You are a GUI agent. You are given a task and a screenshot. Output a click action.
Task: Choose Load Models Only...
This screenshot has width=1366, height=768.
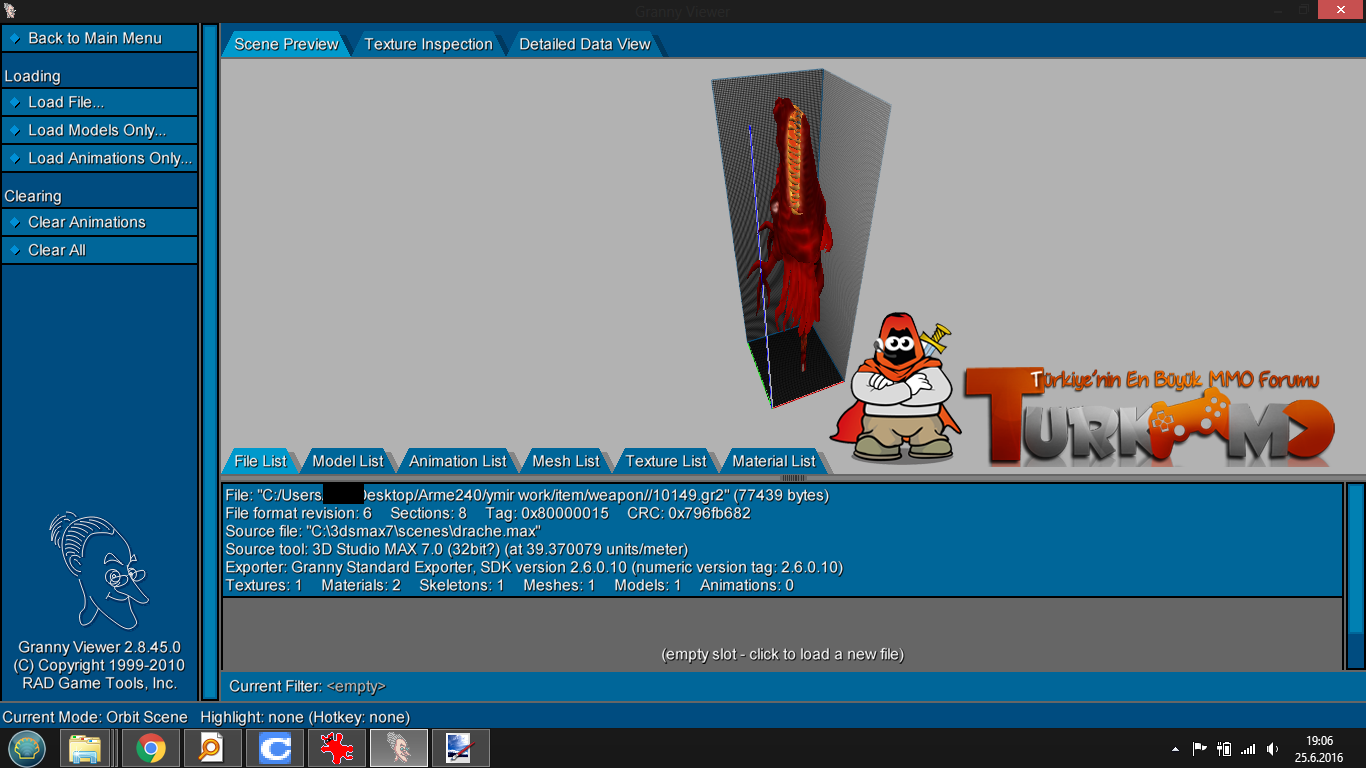99,130
